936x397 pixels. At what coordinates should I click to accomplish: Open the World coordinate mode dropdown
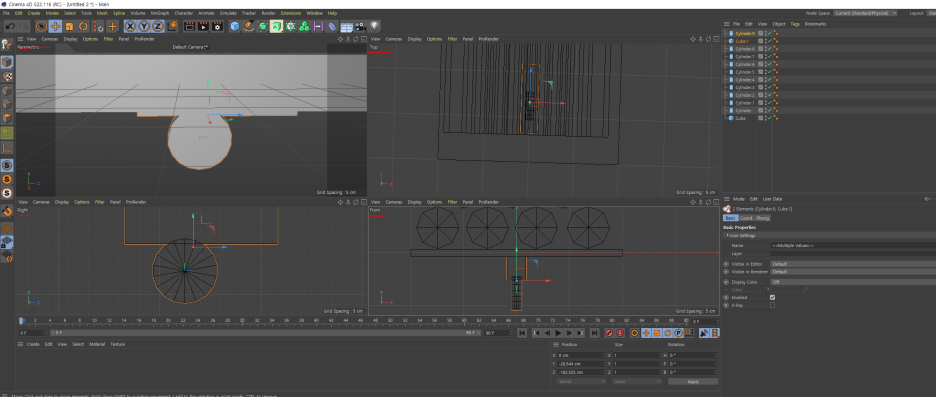tap(580, 381)
